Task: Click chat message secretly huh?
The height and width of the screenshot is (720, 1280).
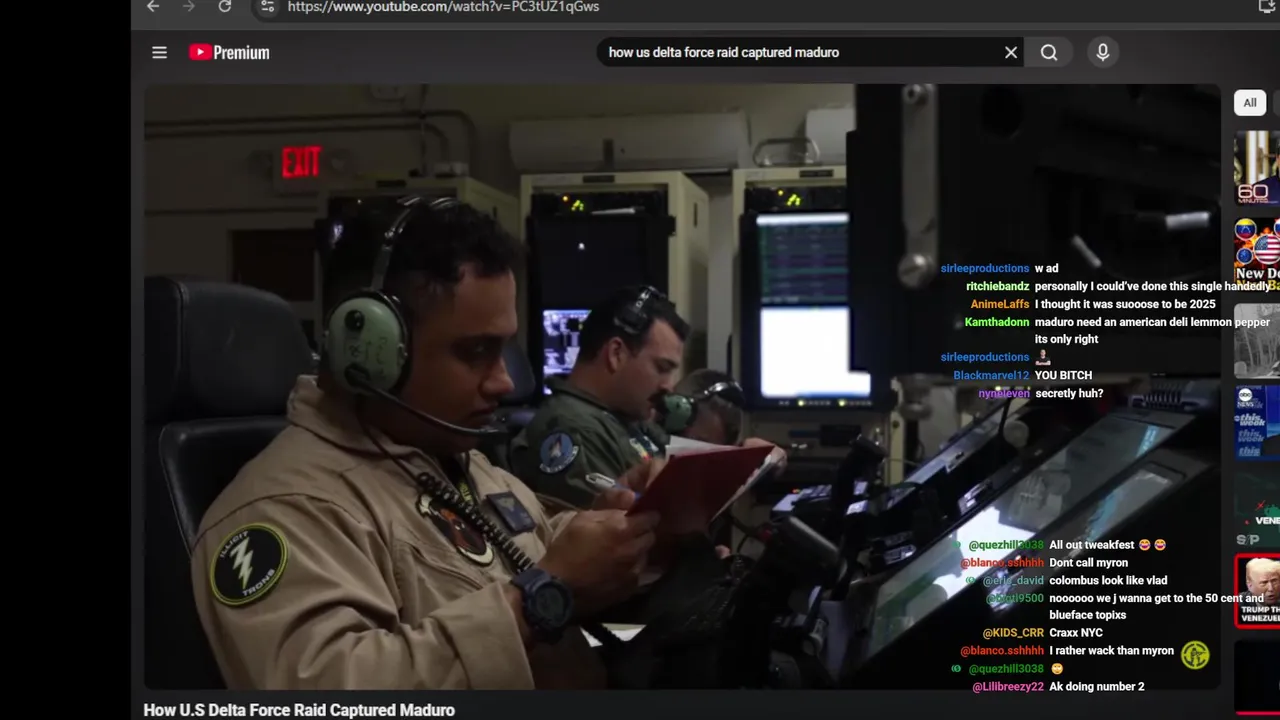Action: point(1069,393)
